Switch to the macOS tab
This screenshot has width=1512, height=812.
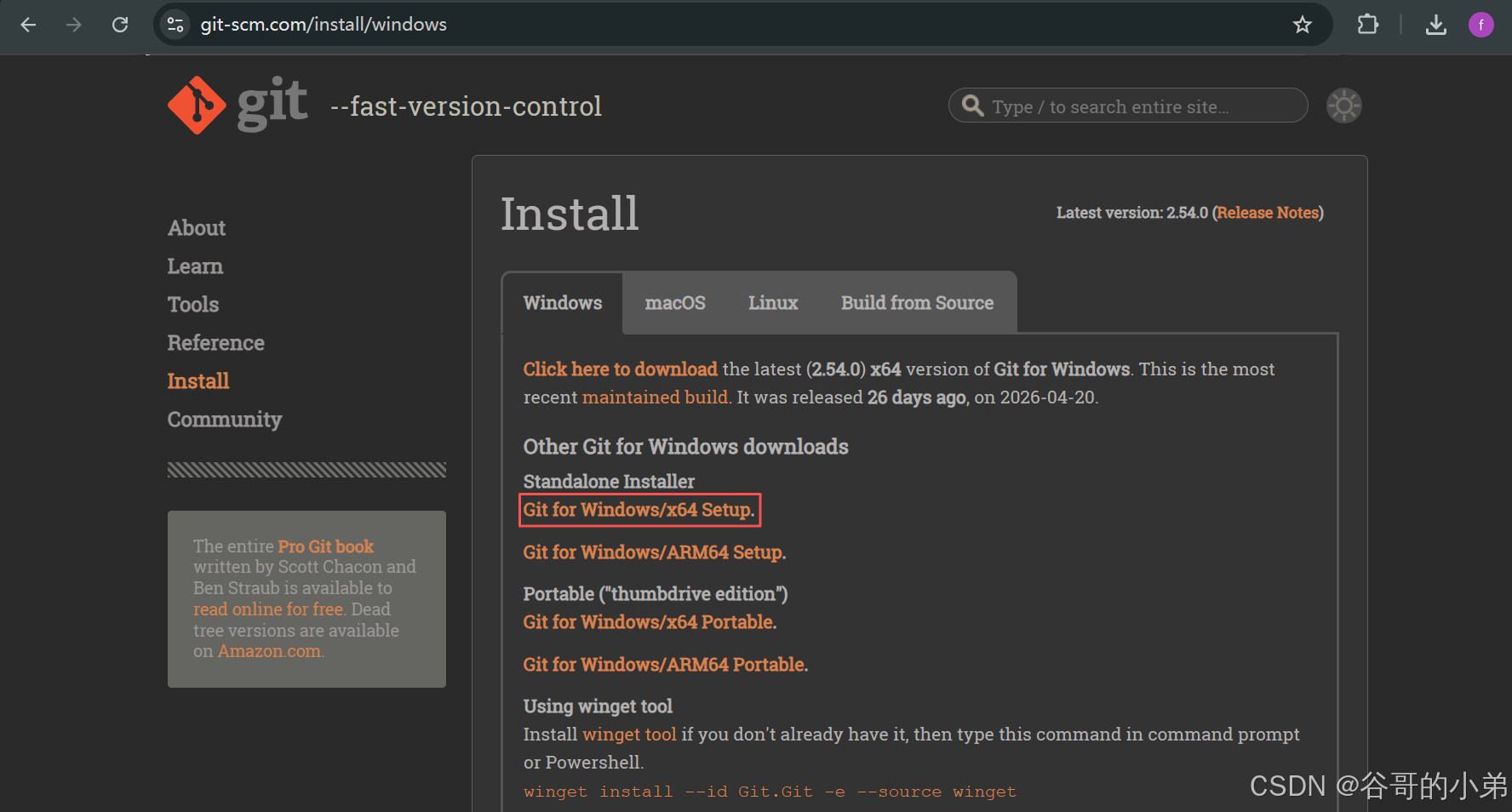tap(675, 303)
